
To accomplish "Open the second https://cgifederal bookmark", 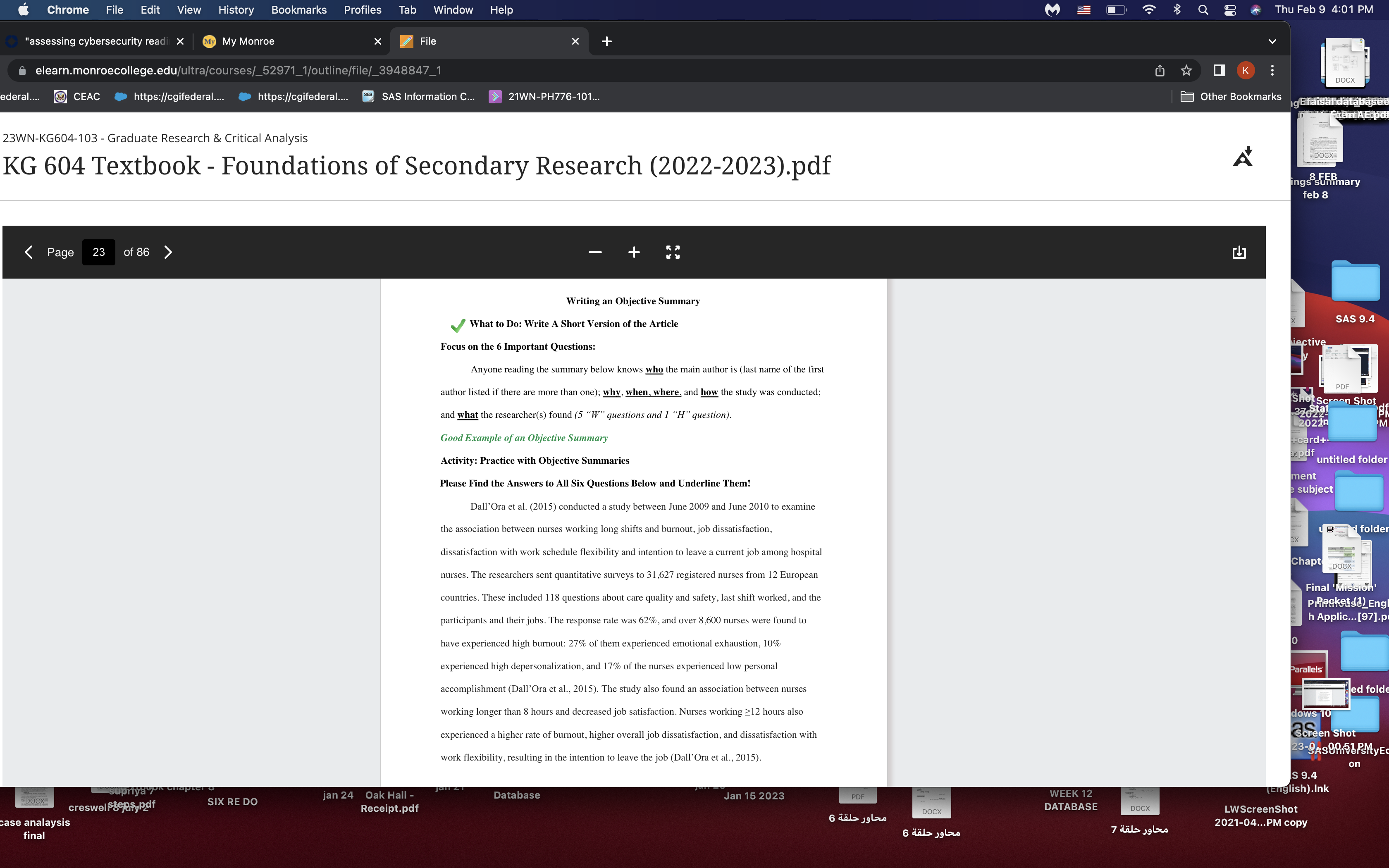I will [293, 96].
